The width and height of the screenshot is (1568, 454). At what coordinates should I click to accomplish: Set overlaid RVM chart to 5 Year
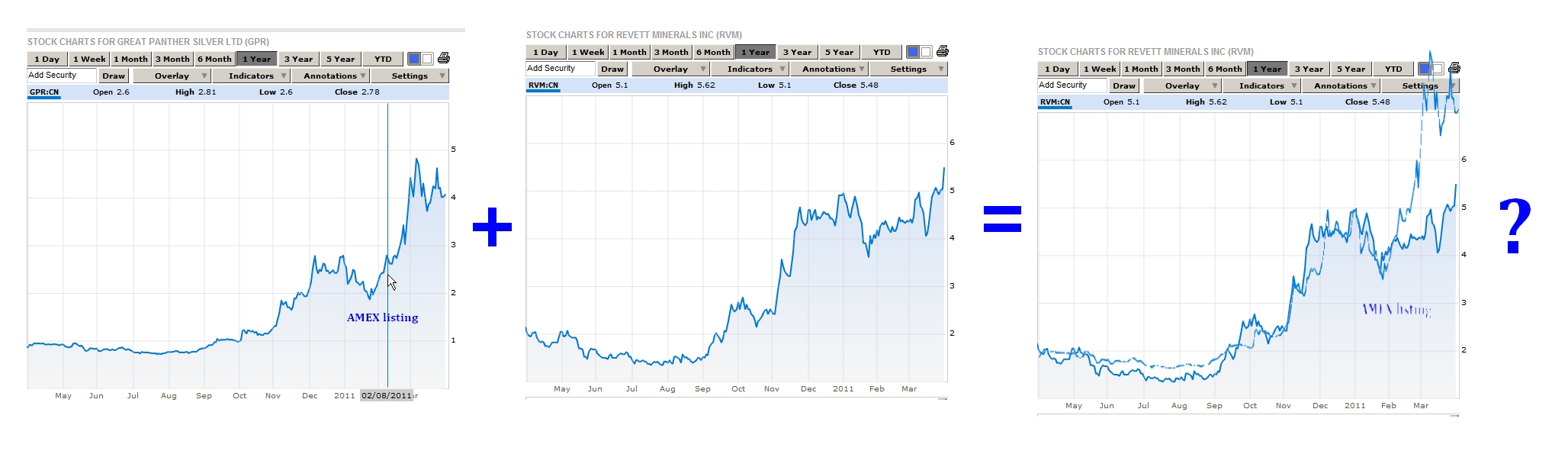pyautogui.click(x=1351, y=69)
